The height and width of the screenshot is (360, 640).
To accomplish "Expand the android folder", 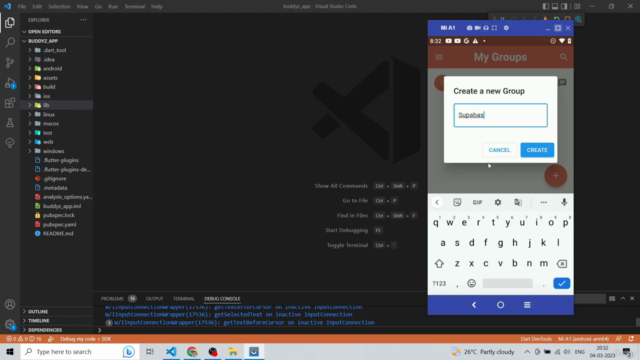I will 57,69.
